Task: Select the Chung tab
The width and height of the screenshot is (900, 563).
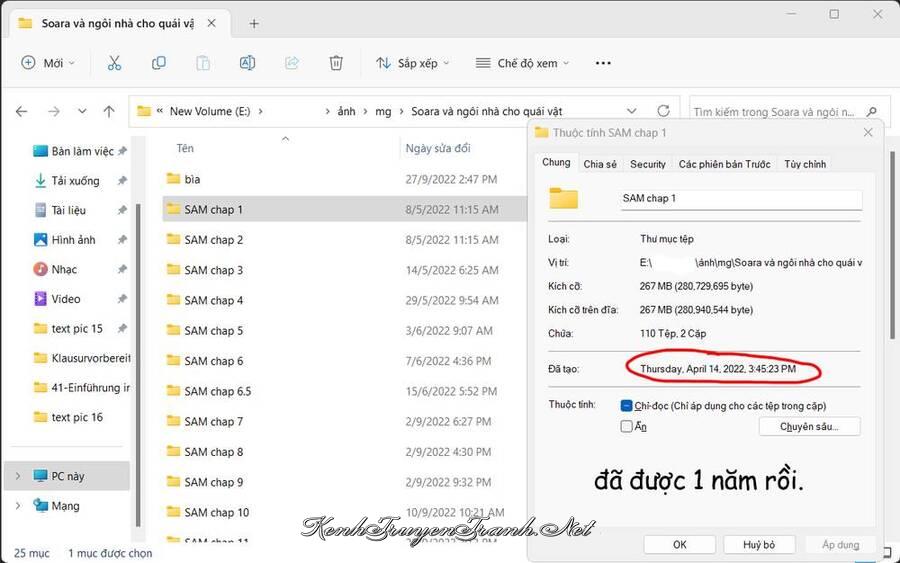Action: (x=556, y=162)
